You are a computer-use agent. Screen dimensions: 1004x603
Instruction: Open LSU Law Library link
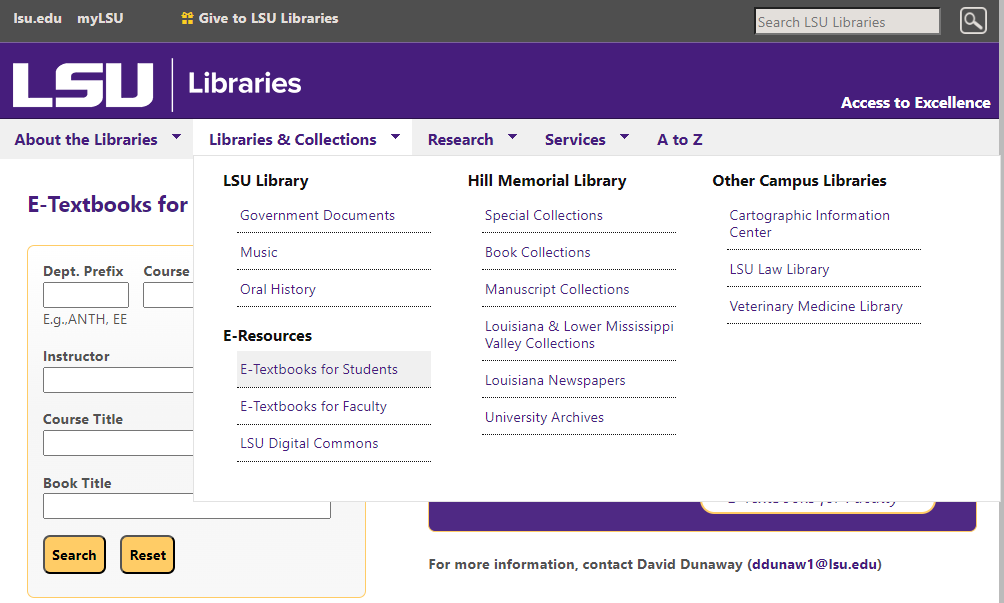pos(779,269)
